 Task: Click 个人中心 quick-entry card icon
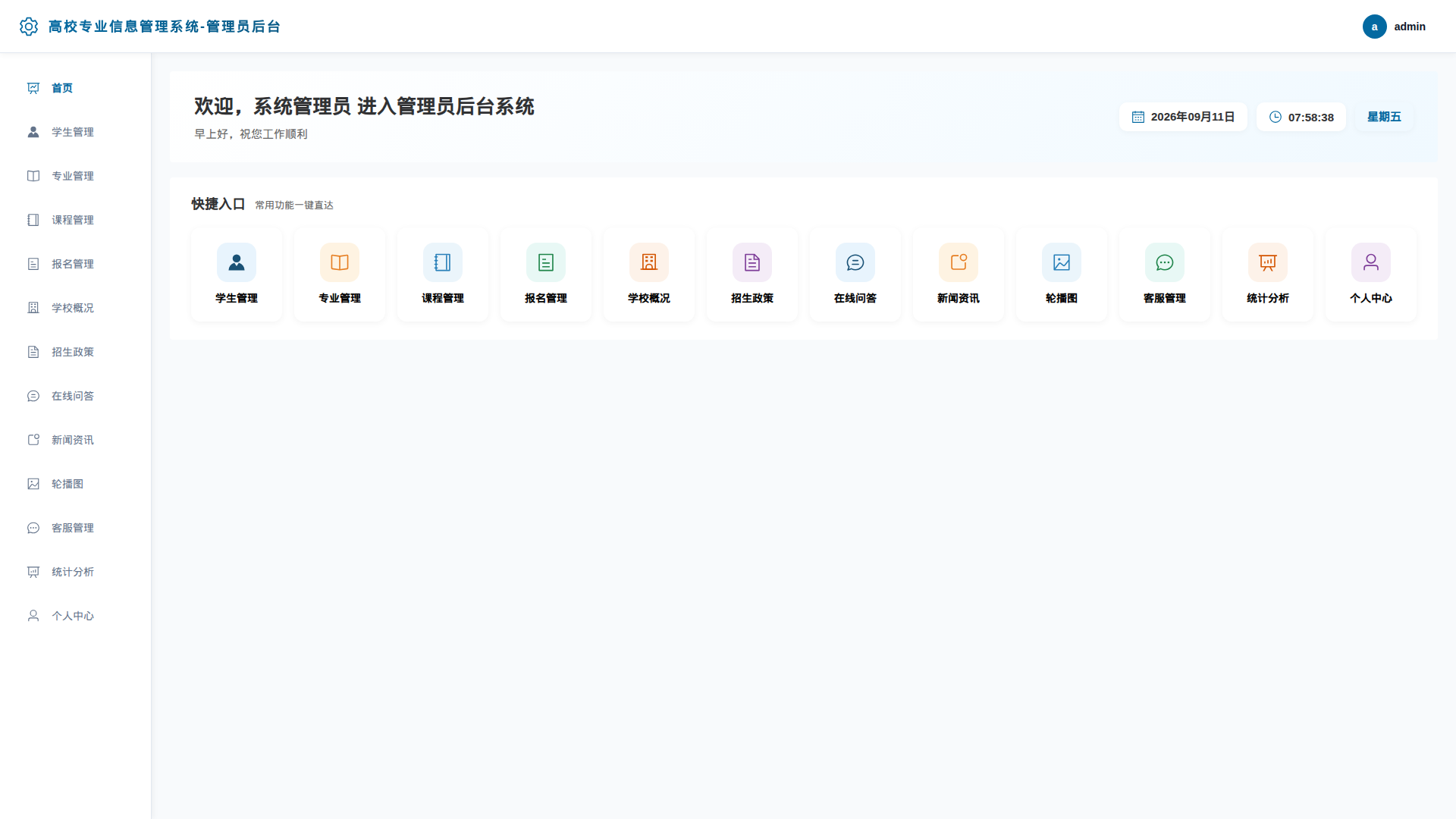[1371, 262]
